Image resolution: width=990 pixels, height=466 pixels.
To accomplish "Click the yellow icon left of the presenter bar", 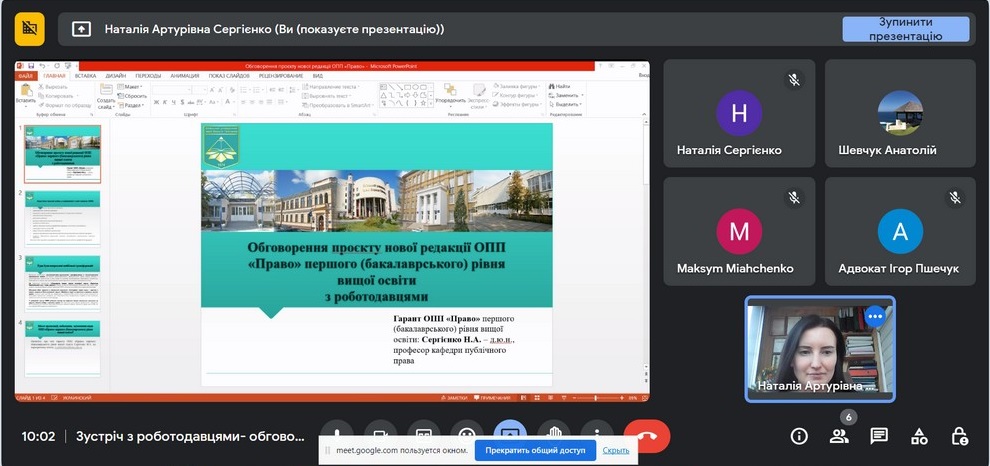I will click(29, 29).
